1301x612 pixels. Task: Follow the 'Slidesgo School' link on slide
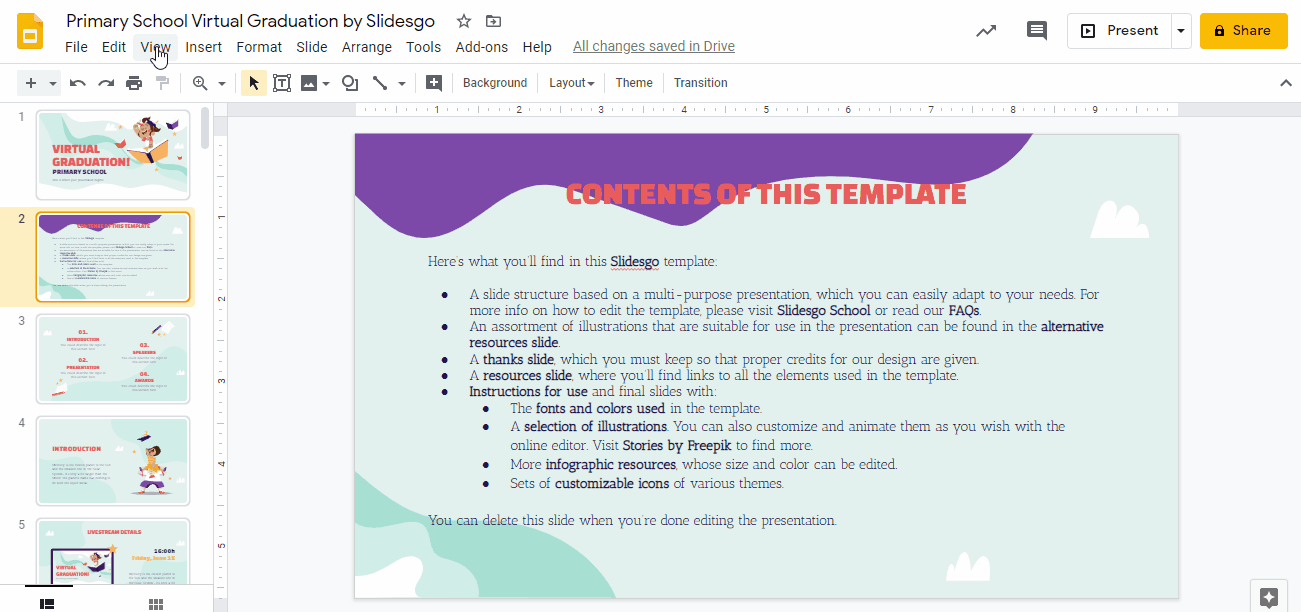(x=824, y=311)
